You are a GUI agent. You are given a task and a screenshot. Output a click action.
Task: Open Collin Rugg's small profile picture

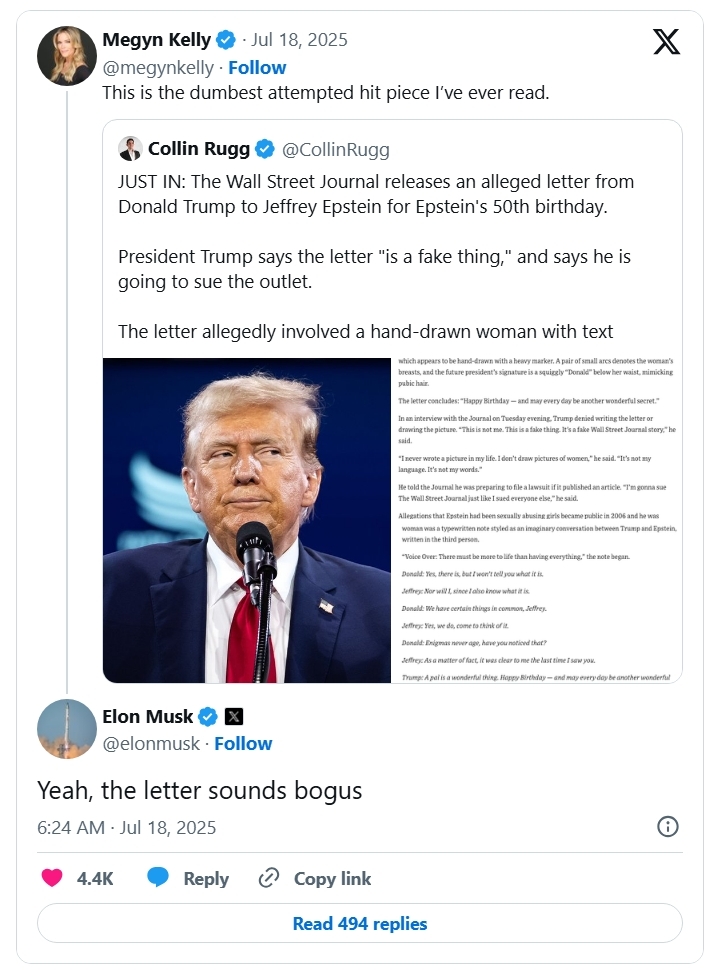[x=130, y=148]
